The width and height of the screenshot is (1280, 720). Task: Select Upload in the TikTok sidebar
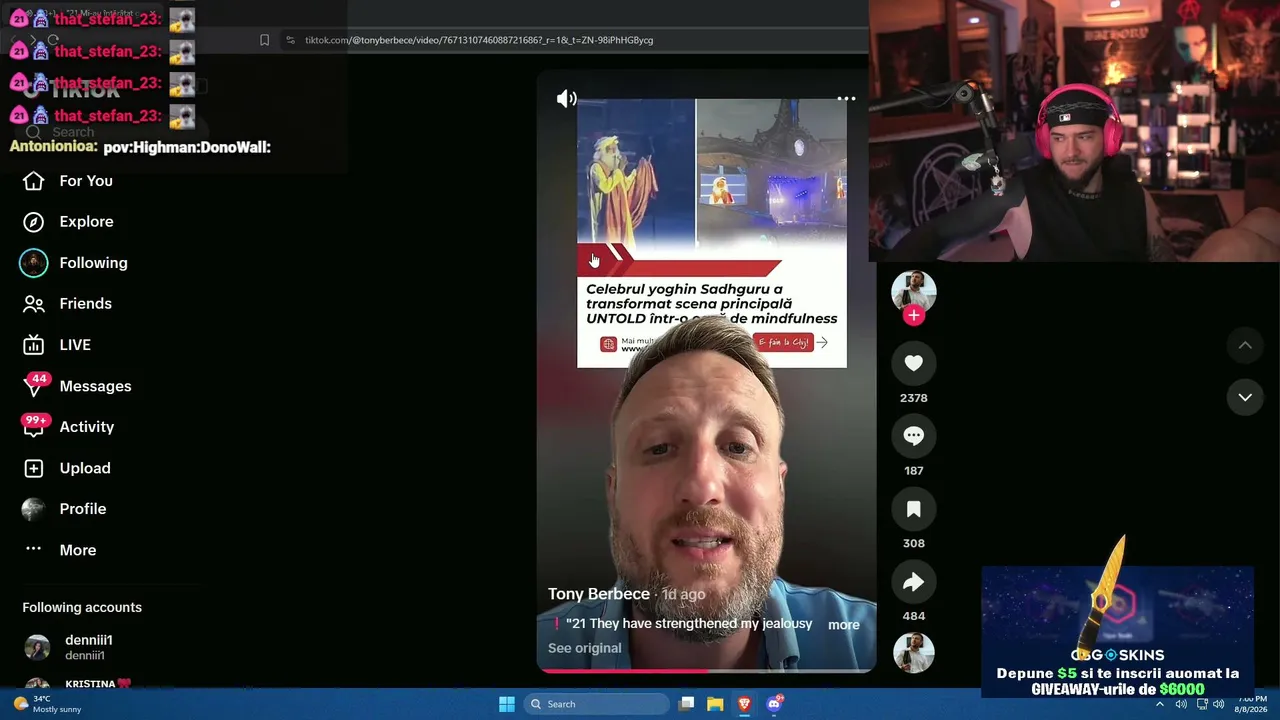[67, 468]
